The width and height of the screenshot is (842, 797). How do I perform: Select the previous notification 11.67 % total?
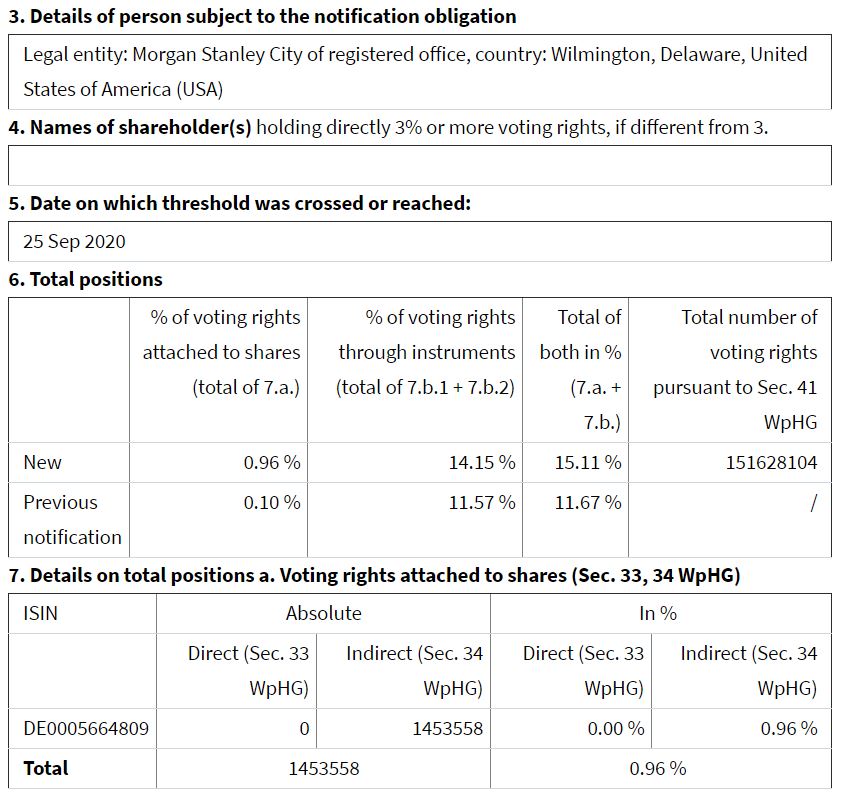pos(588,502)
